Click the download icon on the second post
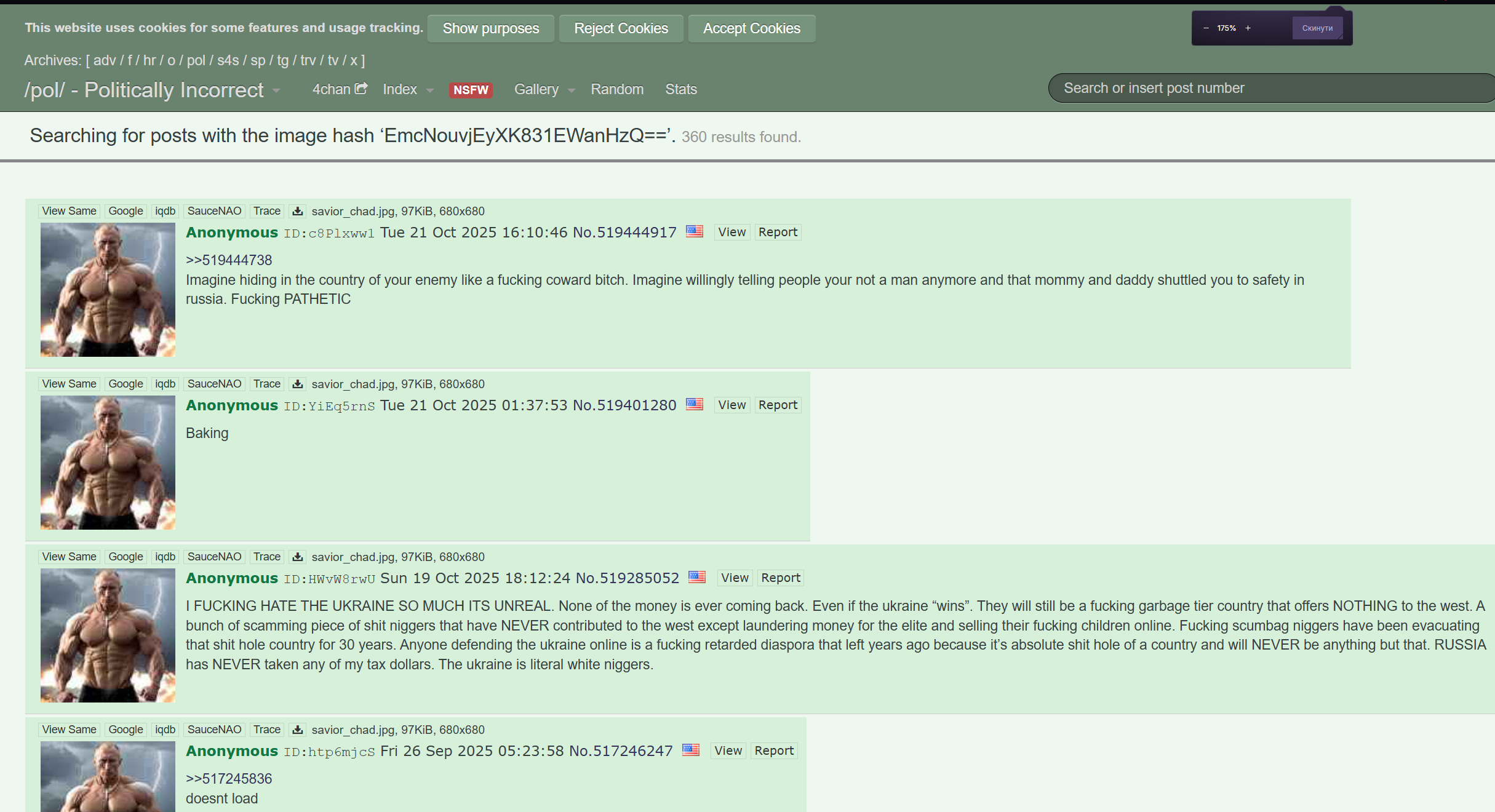This screenshot has height=812, width=1495. (x=298, y=384)
